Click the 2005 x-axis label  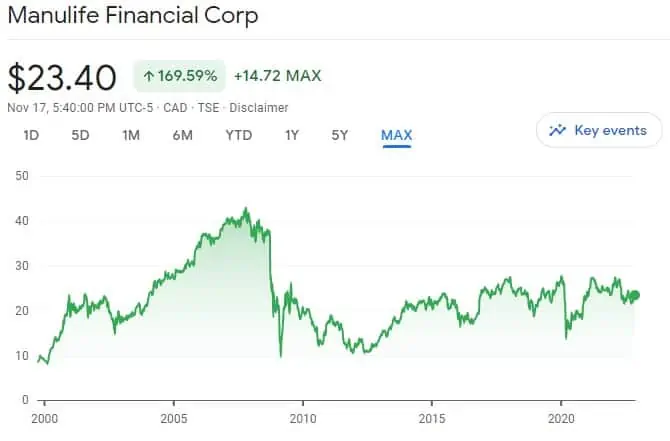[x=174, y=418]
